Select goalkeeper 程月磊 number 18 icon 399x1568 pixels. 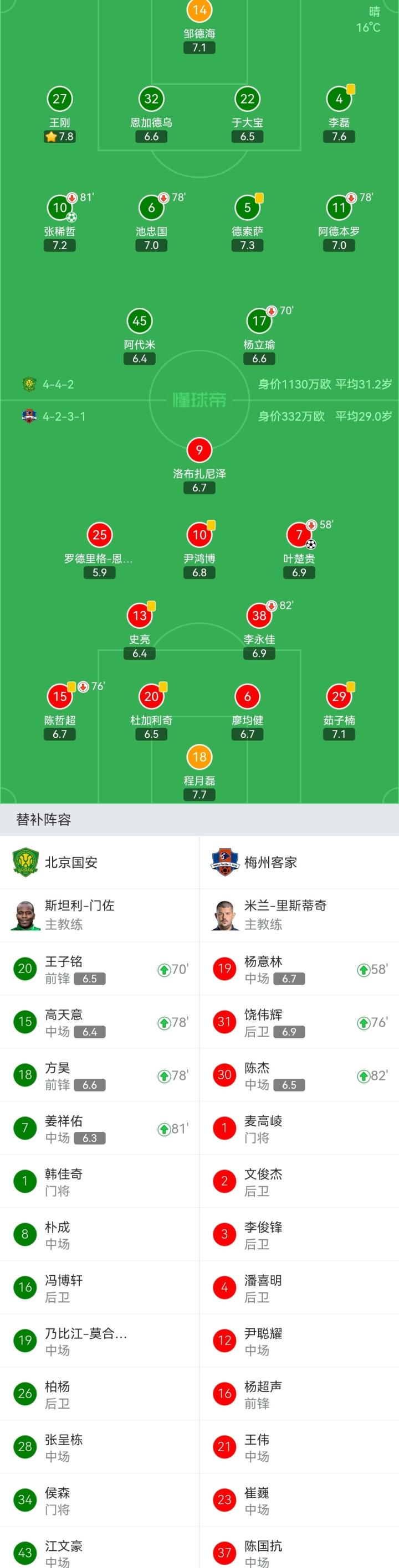[199, 757]
